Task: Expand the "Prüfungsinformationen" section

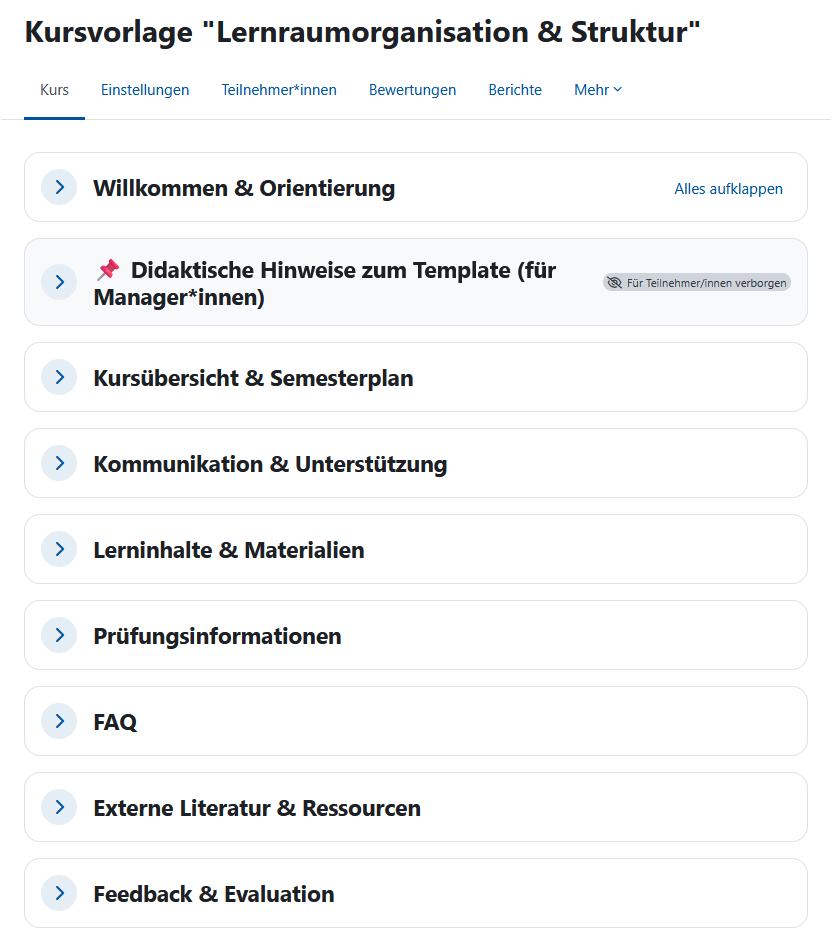Action: 58,634
